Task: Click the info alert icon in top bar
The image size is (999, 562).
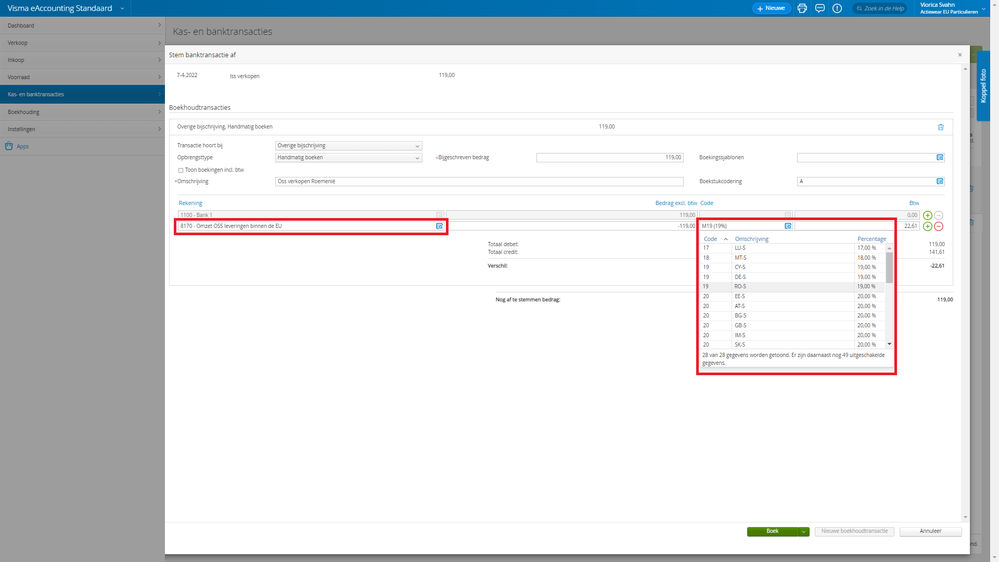Action: (837, 8)
